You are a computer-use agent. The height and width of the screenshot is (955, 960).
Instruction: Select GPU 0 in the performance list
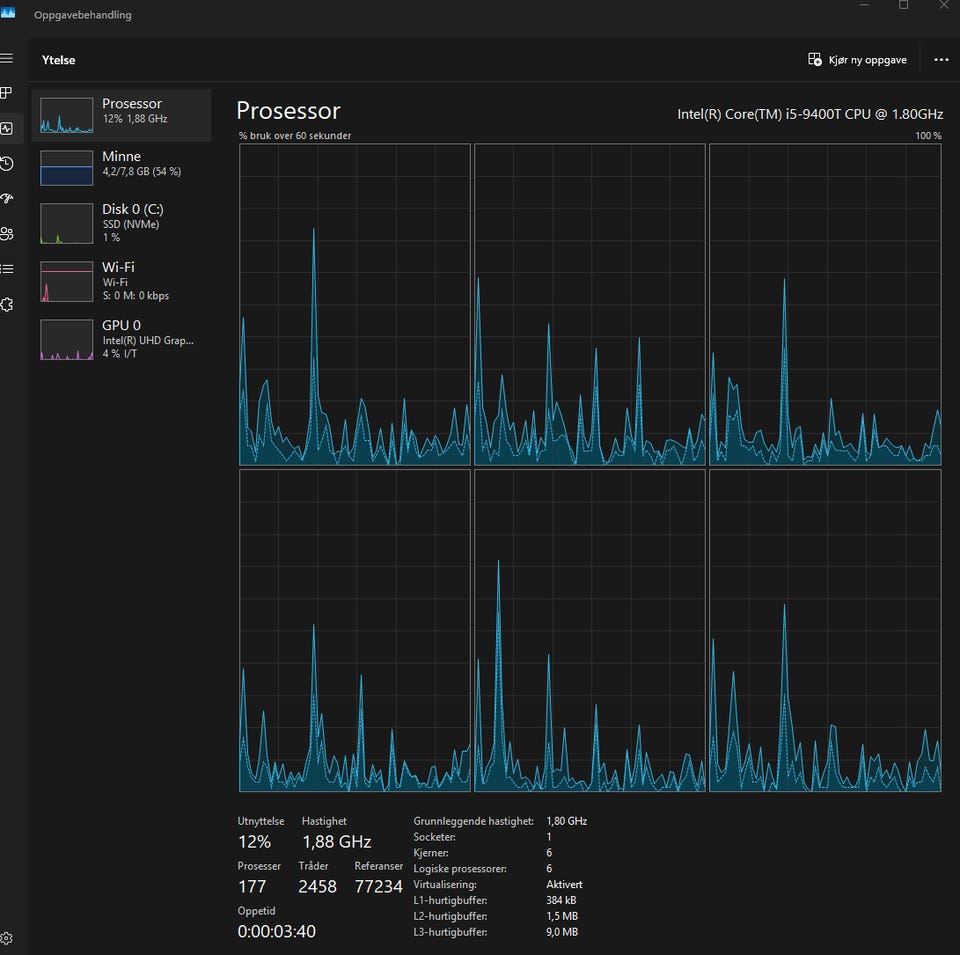tap(121, 339)
